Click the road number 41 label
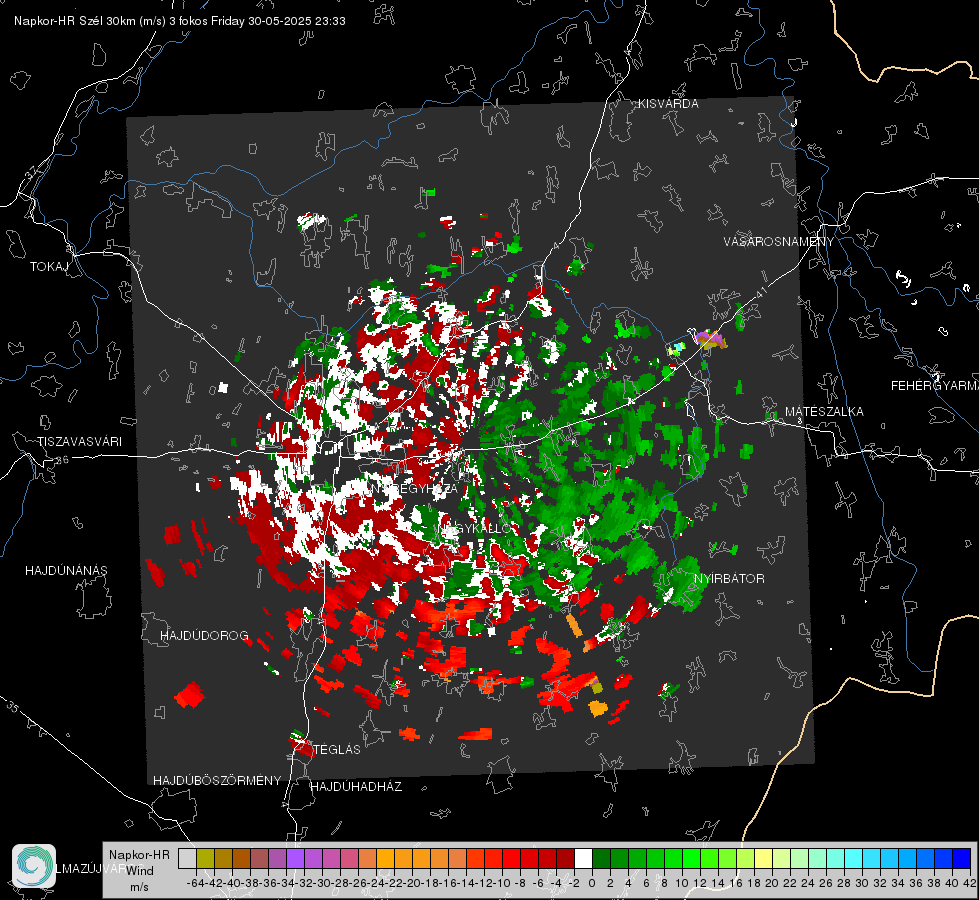This screenshot has height=900, width=979. [760, 292]
